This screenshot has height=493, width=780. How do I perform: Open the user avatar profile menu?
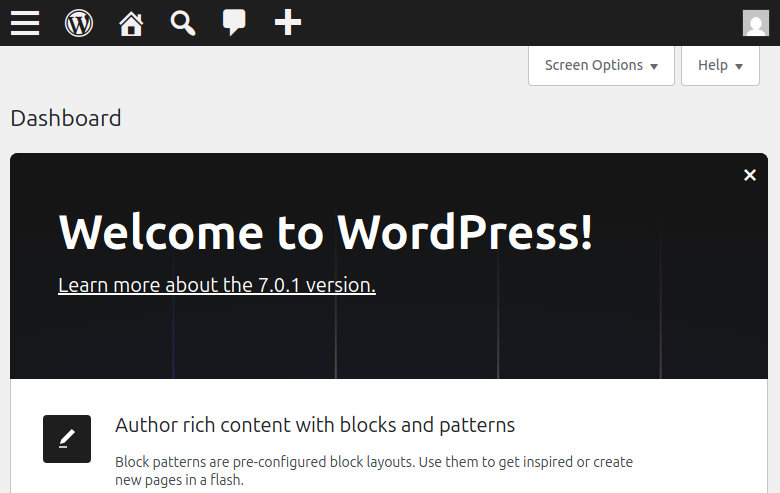click(x=756, y=23)
